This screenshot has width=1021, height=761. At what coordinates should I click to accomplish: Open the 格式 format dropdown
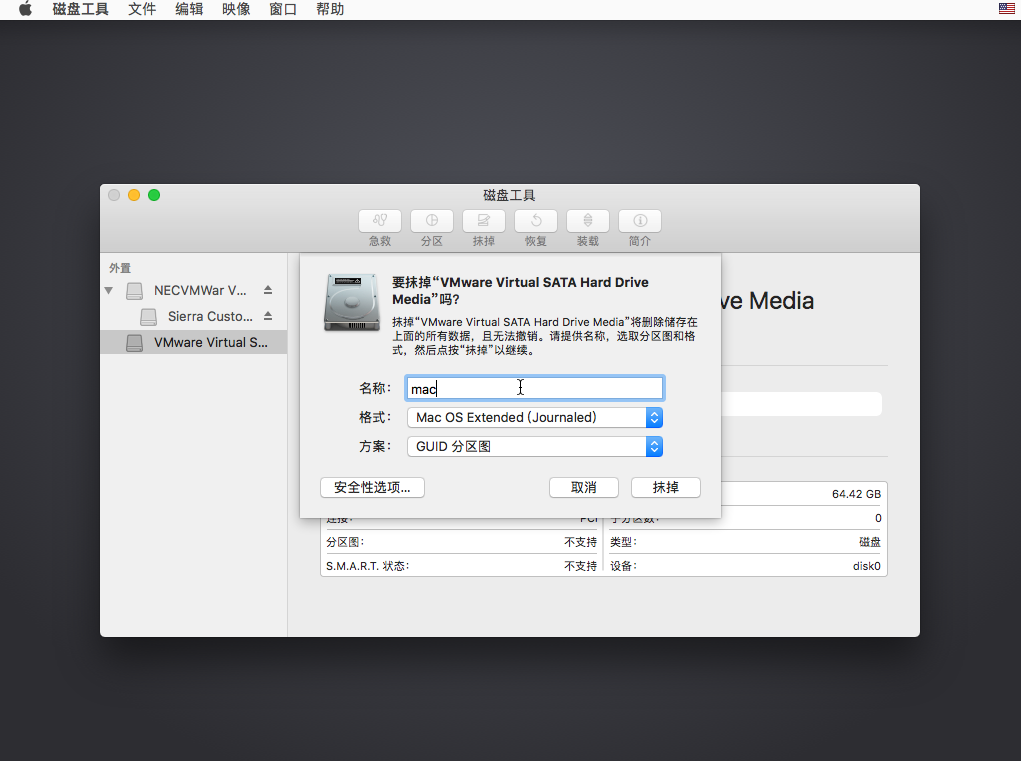click(535, 417)
